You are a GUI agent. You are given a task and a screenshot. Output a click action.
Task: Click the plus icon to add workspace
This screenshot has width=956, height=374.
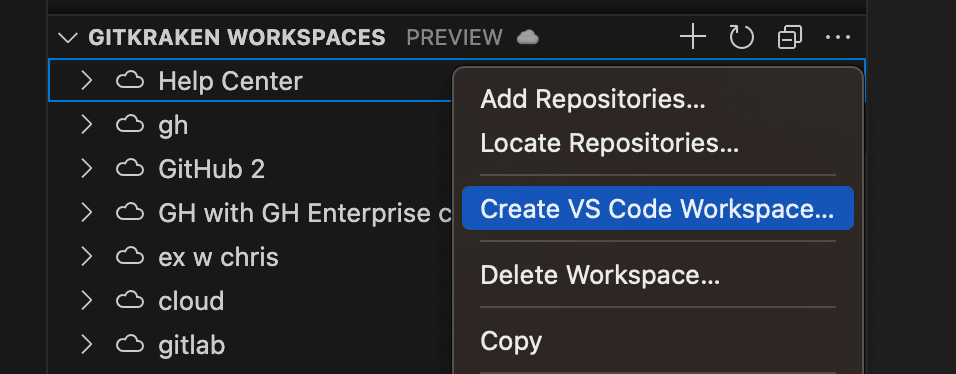[x=693, y=38]
